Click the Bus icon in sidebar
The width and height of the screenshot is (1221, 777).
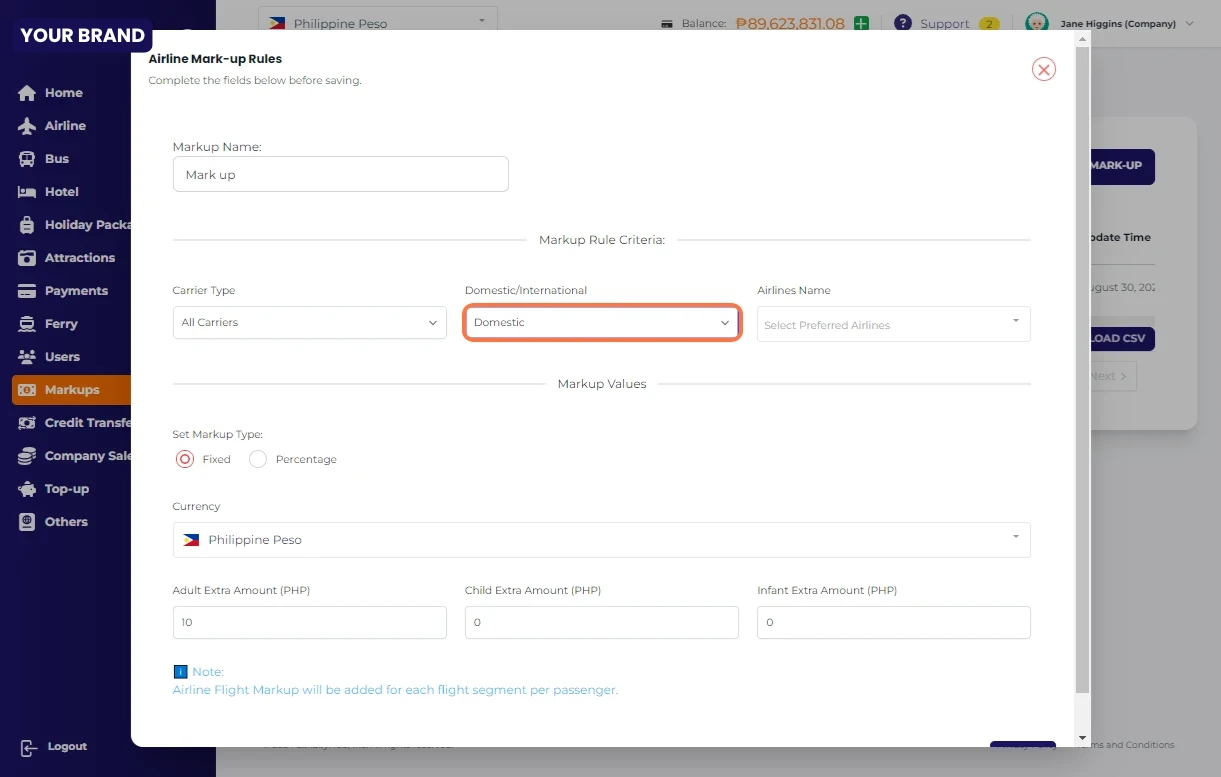(27, 159)
